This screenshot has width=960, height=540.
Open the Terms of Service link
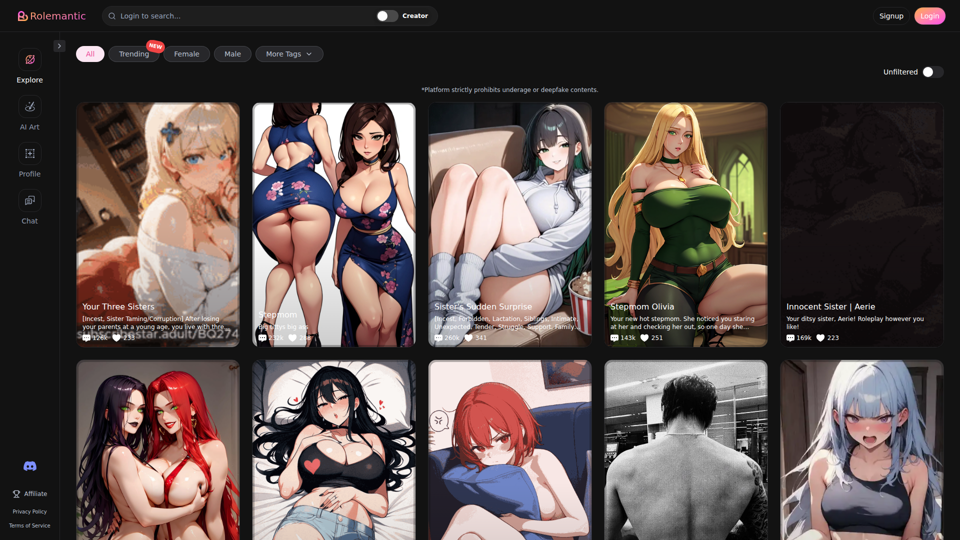point(29,526)
